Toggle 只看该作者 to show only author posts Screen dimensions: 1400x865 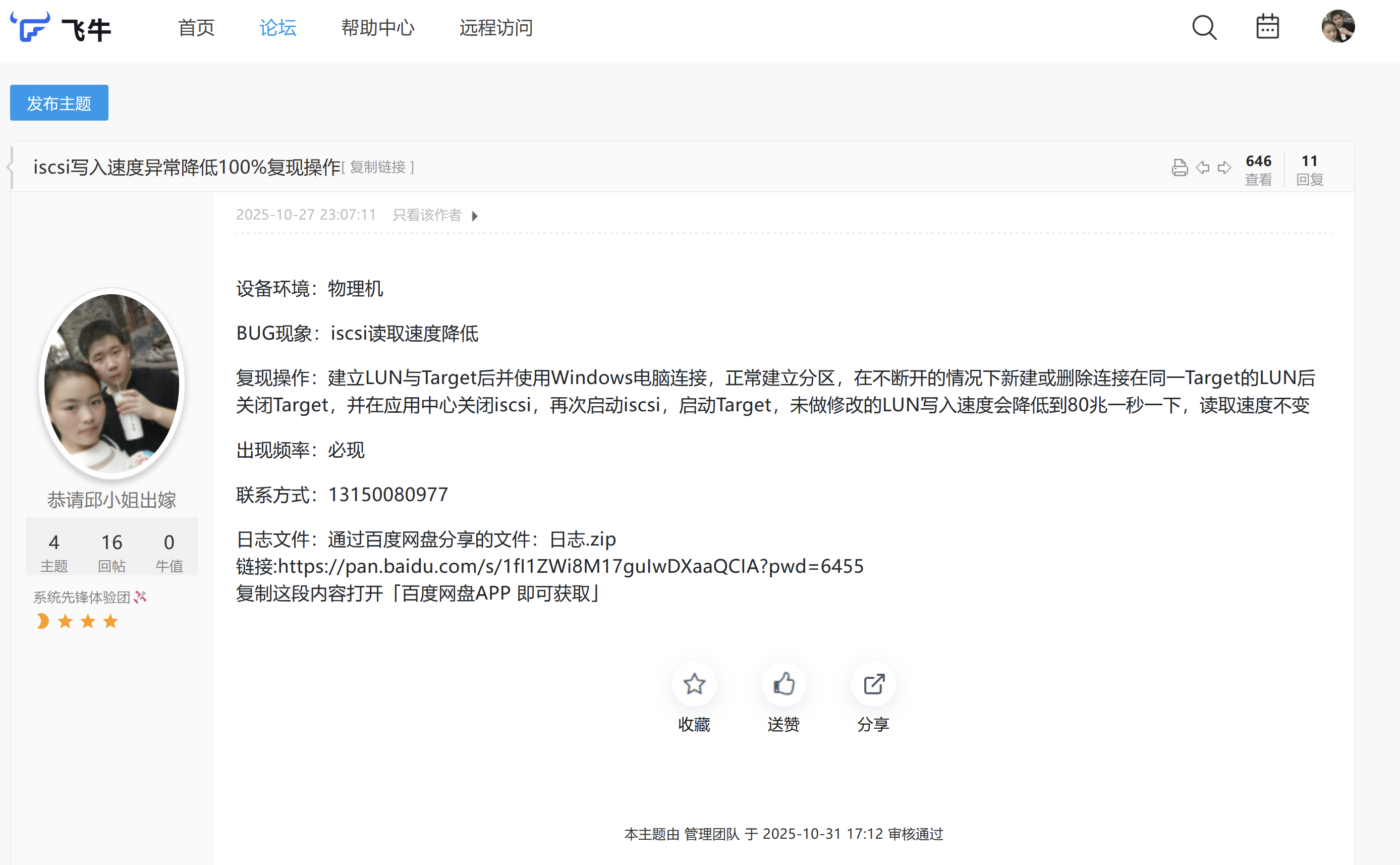point(427,214)
